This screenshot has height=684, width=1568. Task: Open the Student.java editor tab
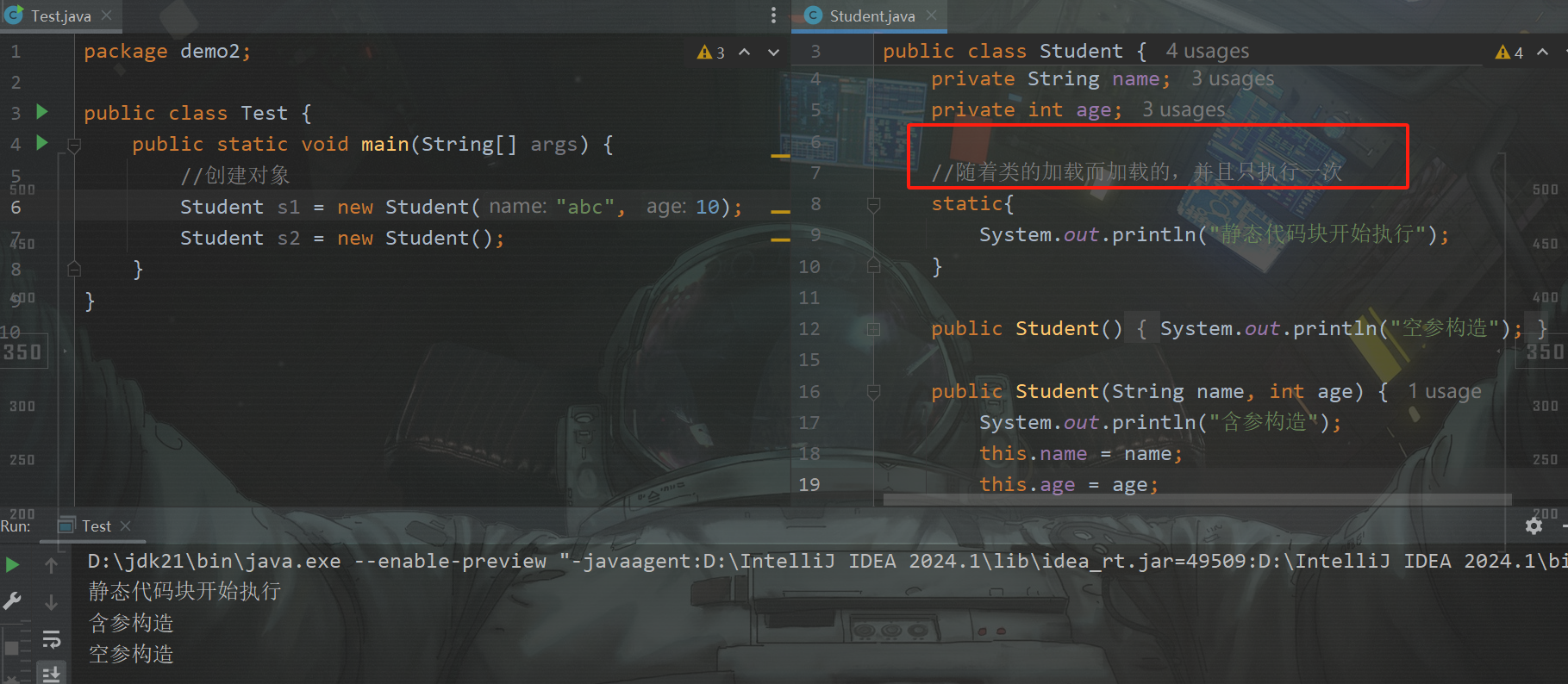(x=872, y=16)
